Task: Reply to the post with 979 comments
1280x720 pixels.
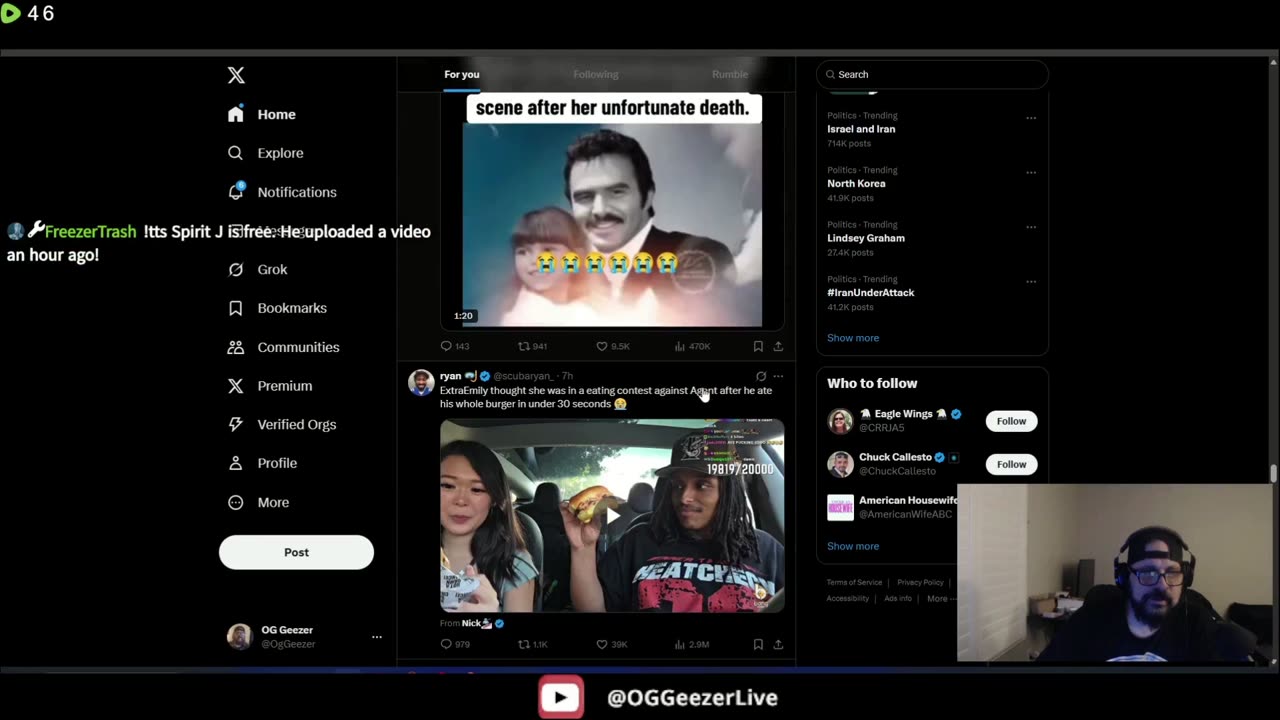Action: point(455,644)
